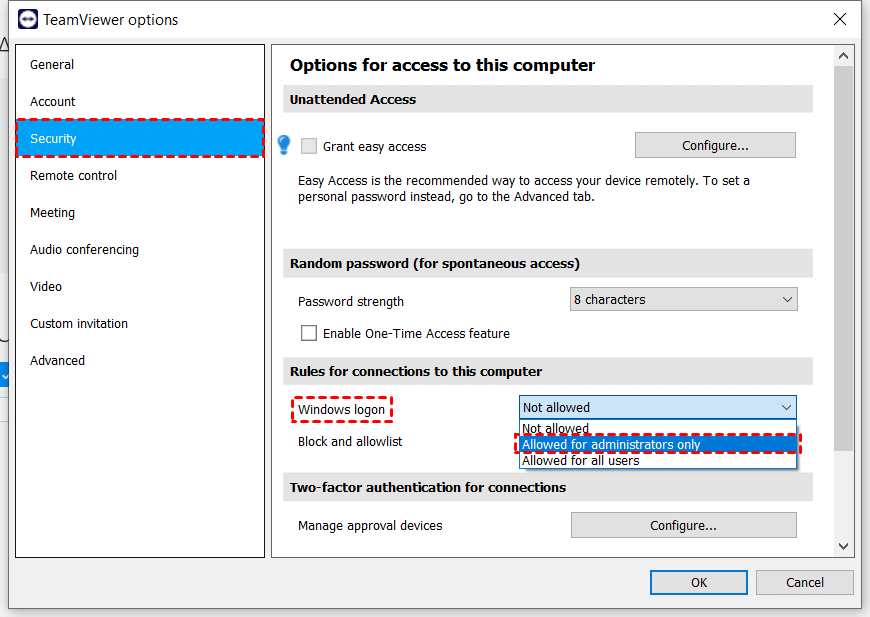Click the TeamViewer logo icon in title bar
The width and height of the screenshot is (870, 617).
(x=28, y=19)
